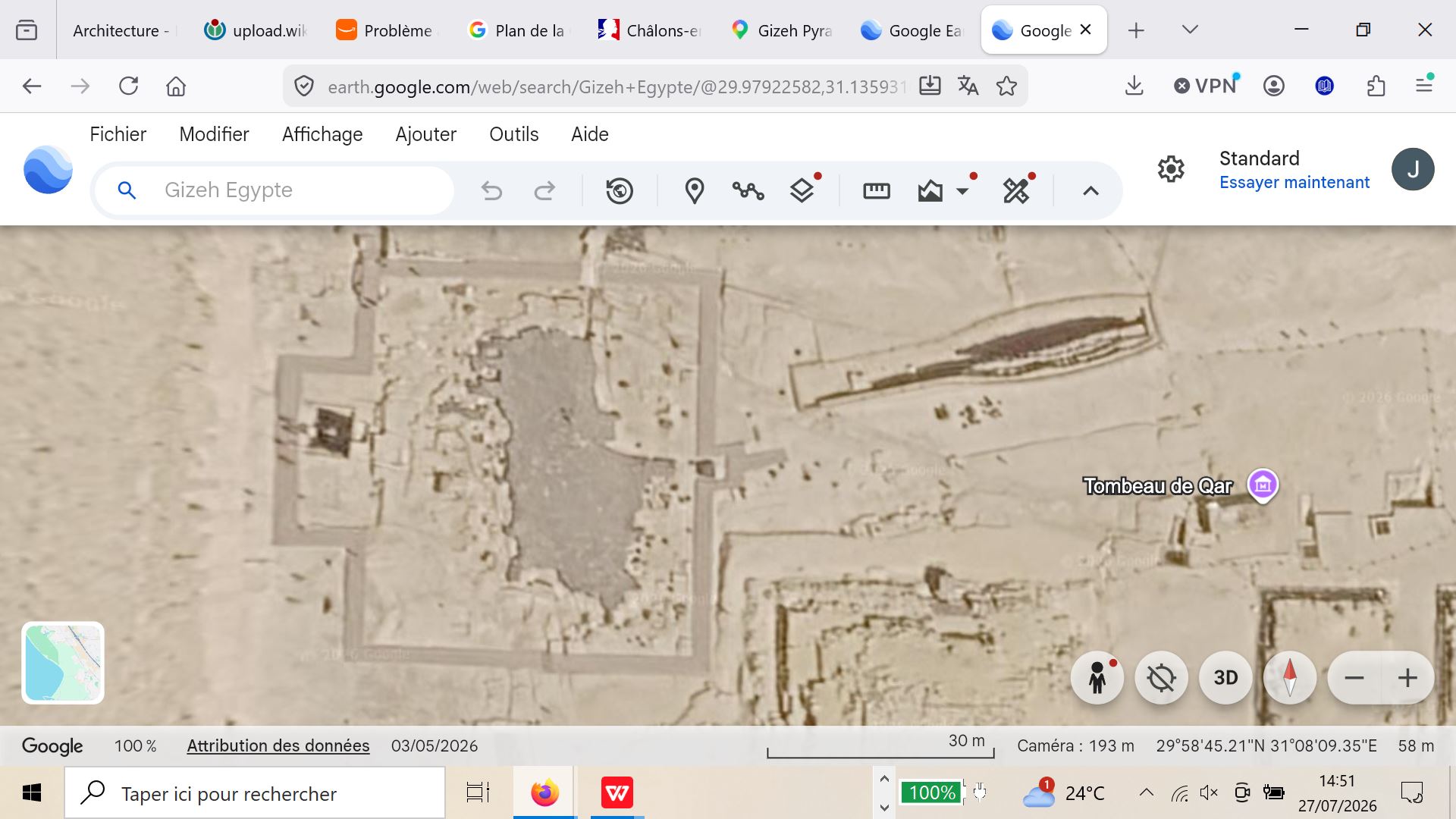This screenshot has height=819, width=1456.
Task: Expand the browser tab list chevron
Action: tap(1190, 30)
